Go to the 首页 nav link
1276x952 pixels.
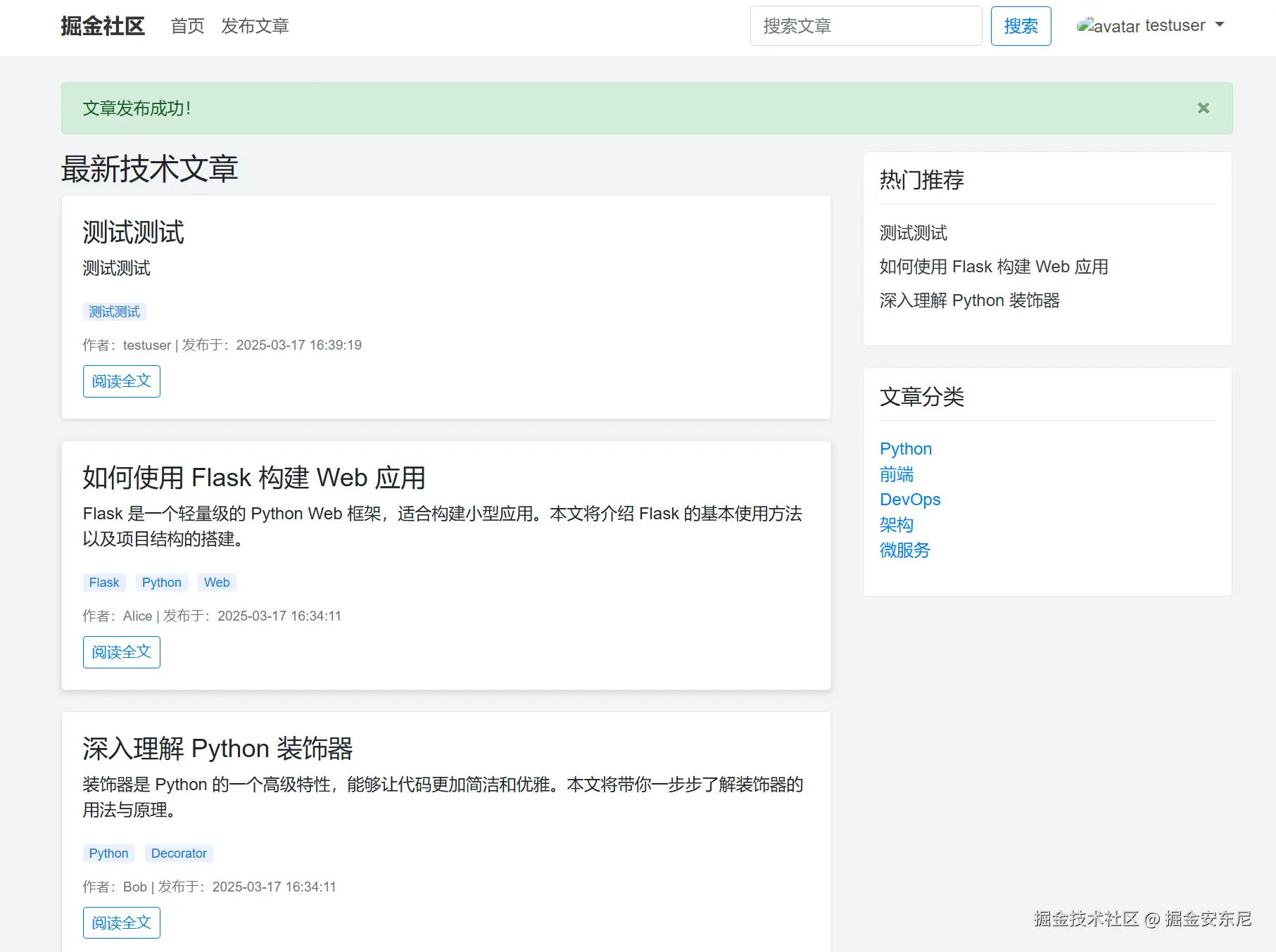pyautogui.click(x=187, y=26)
